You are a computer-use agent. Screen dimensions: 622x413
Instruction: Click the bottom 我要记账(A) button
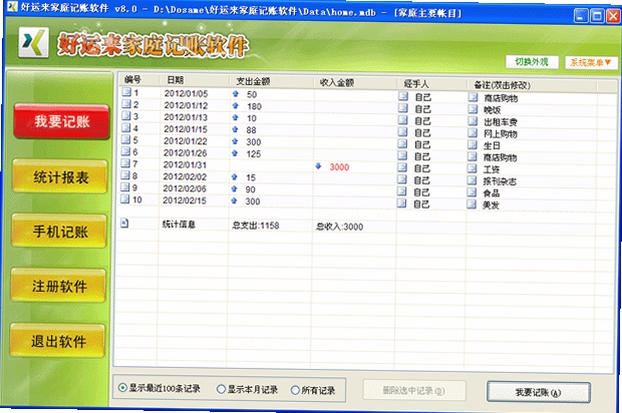pyautogui.click(x=538, y=392)
